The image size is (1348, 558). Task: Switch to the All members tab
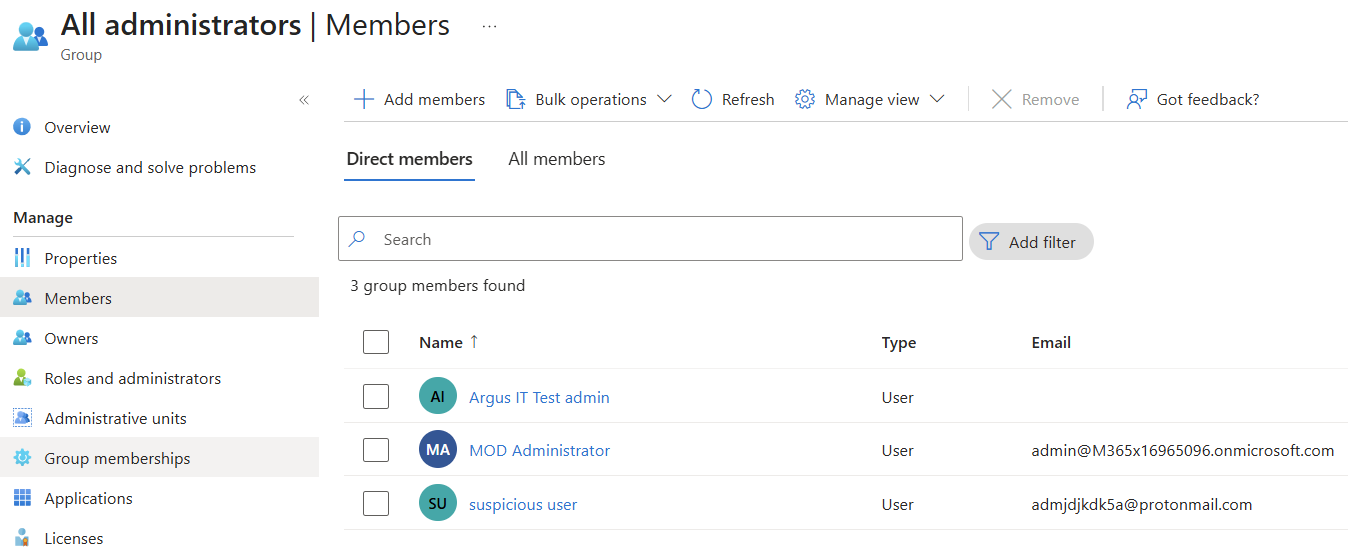556,159
